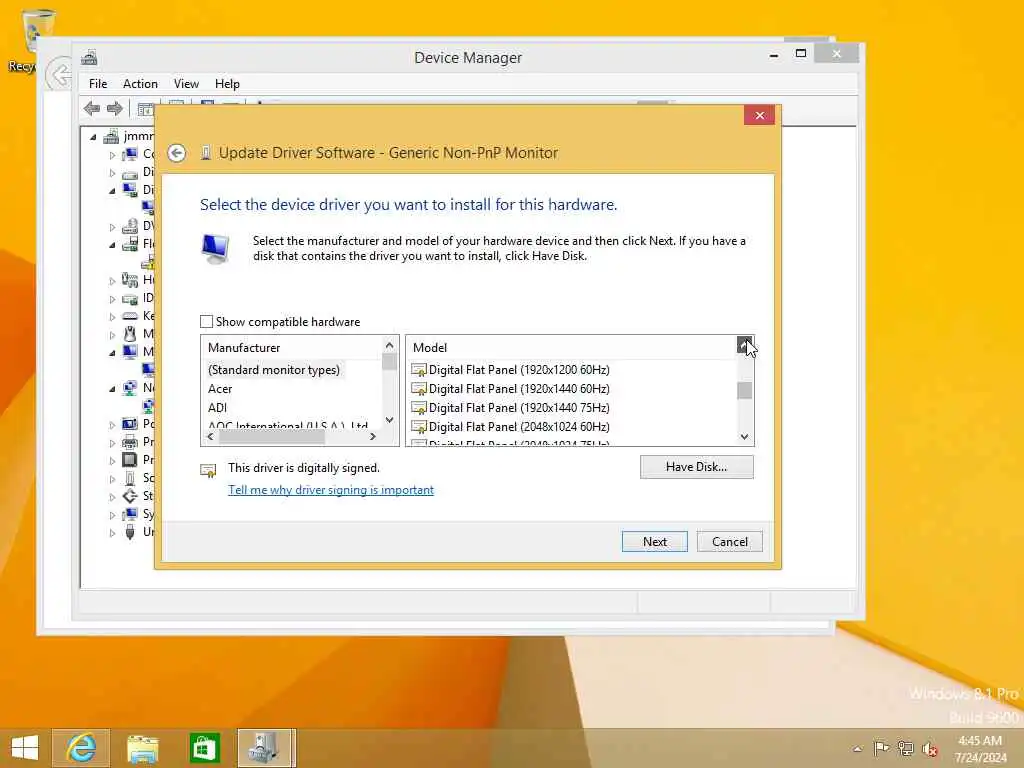Check Show compatible hardware checkbox
The image size is (1024, 768).
206,321
